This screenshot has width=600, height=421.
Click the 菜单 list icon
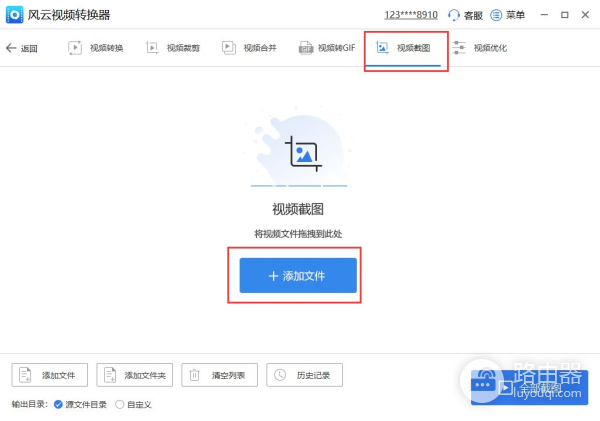(496, 15)
